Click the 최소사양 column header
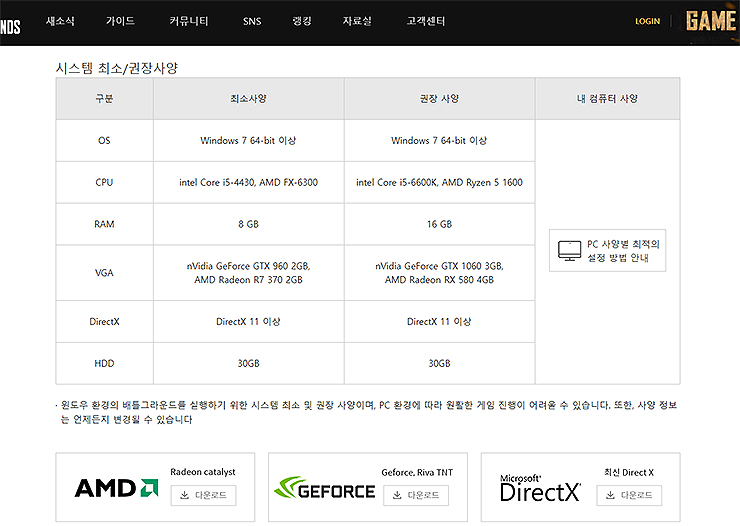The height and width of the screenshot is (526, 740). click(249, 99)
